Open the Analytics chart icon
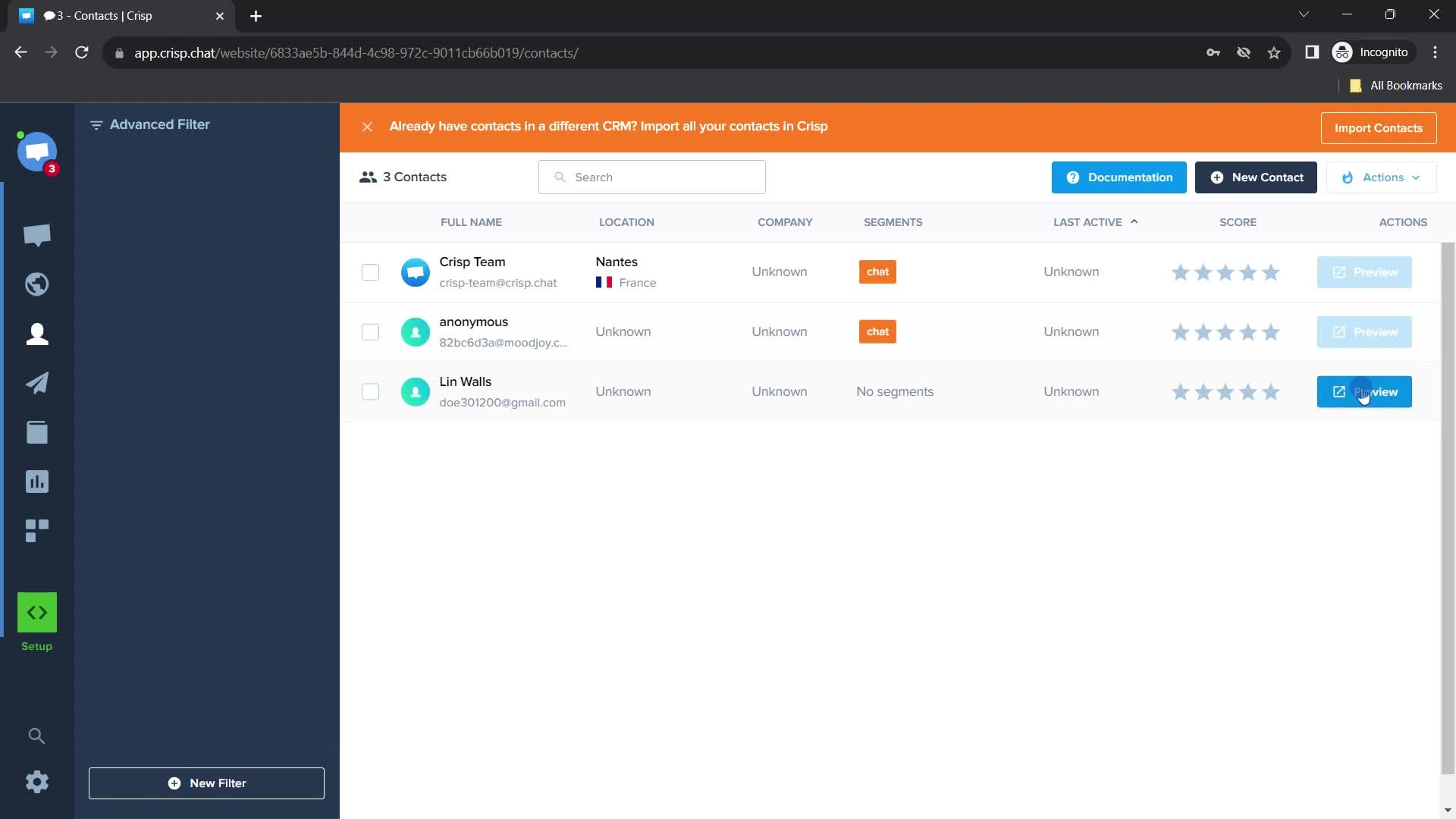This screenshot has width=1456, height=819. click(37, 482)
